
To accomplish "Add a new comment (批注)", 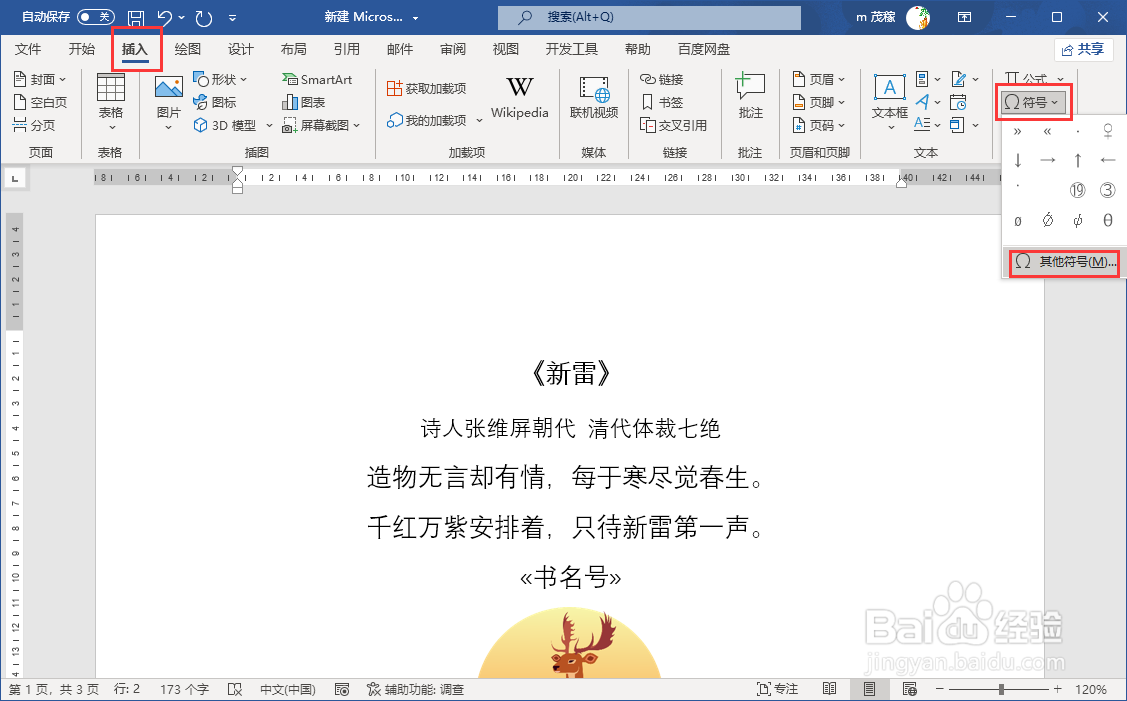I will (x=750, y=96).
